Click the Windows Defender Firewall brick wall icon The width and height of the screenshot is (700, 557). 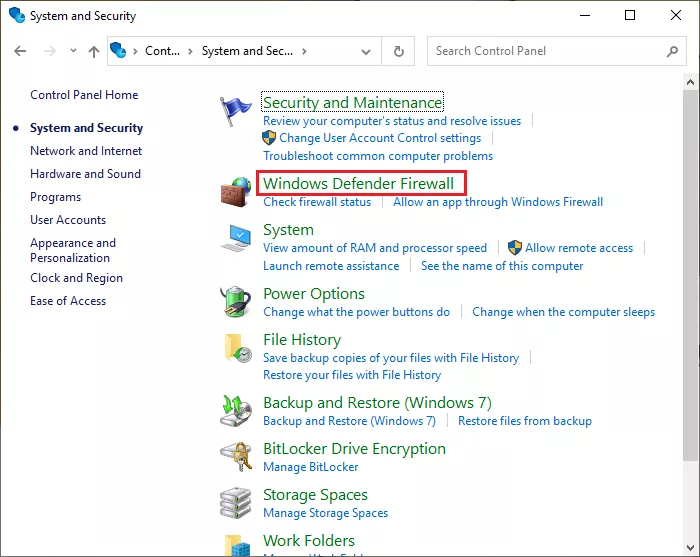(x=236, y=192)
